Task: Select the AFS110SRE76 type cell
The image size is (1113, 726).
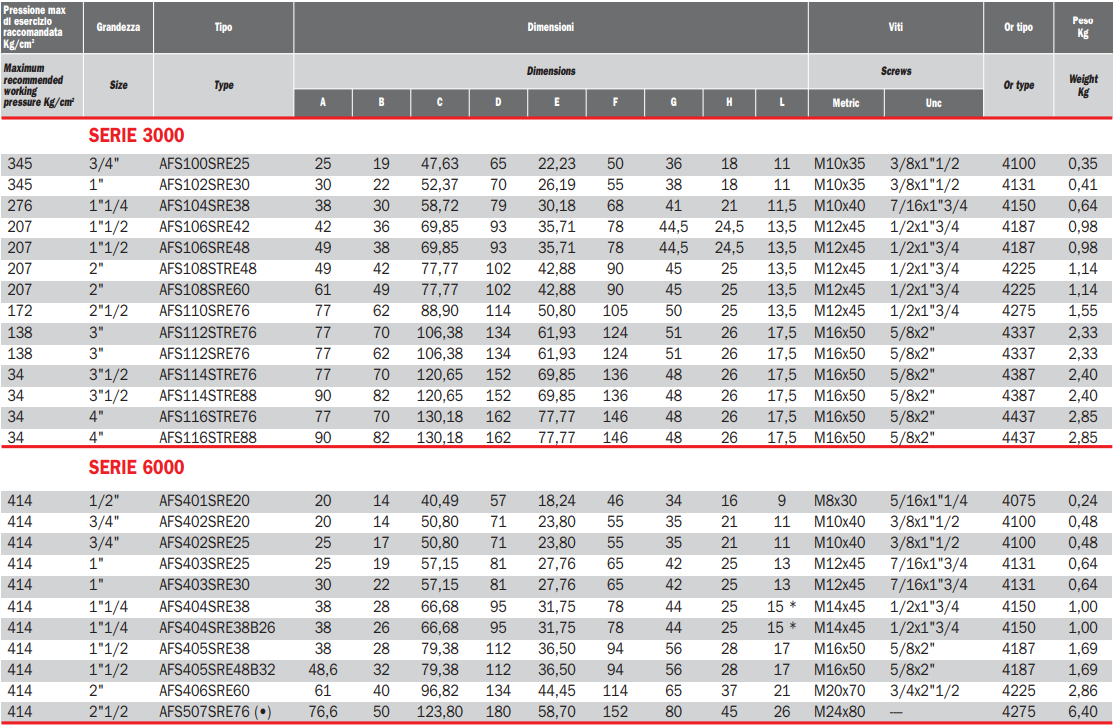Action: (204, 311)
